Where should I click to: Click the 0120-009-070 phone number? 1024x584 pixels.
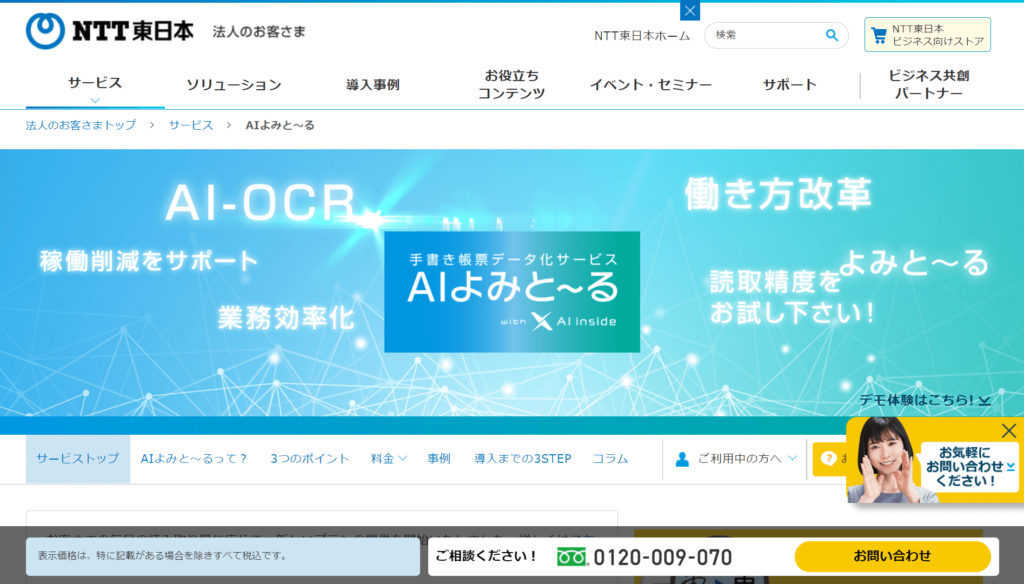point(662,557)
